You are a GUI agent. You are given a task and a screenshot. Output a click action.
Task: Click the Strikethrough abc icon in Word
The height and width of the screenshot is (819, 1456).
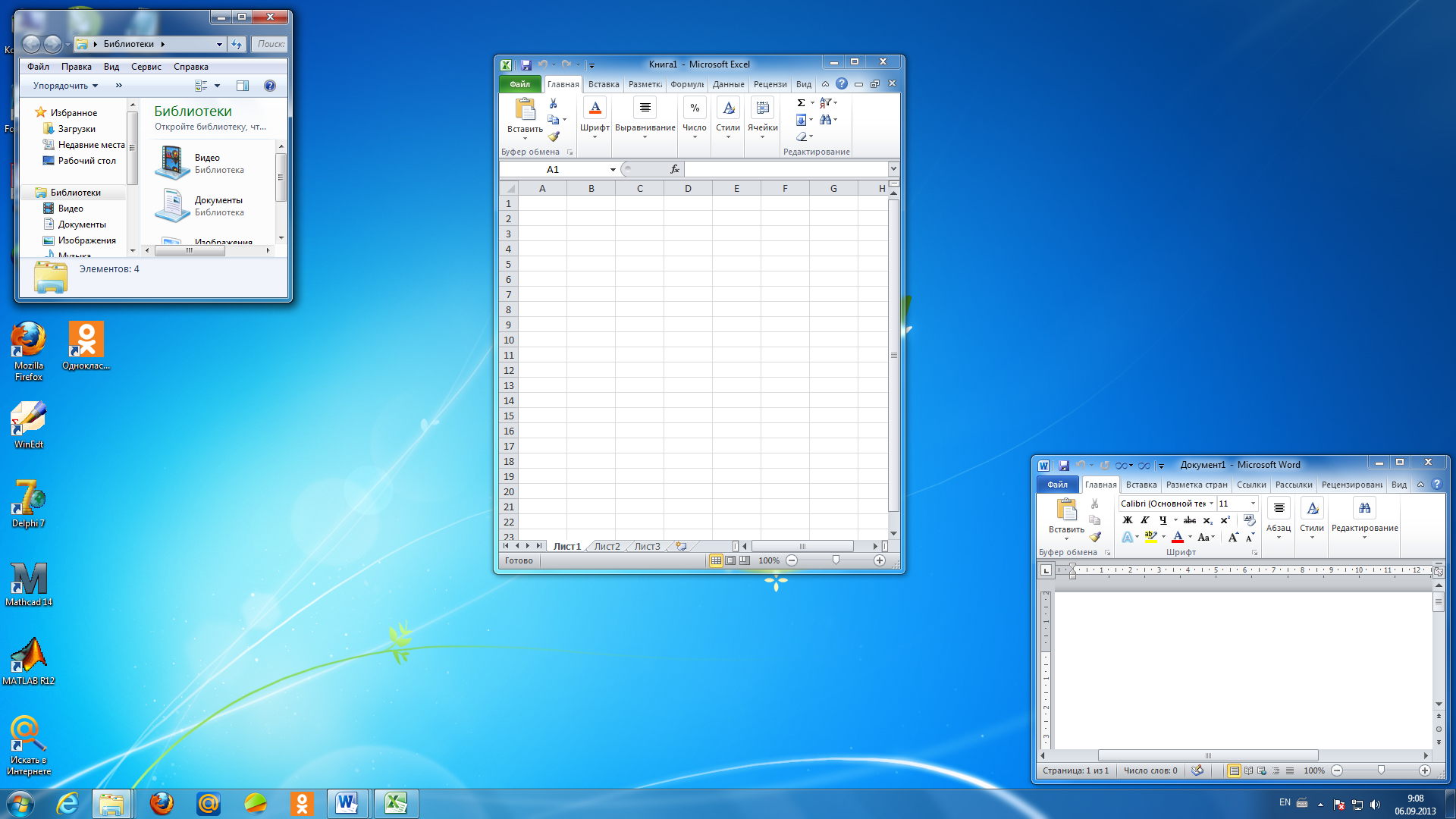pyautogui.click(x=1190, y=520)
